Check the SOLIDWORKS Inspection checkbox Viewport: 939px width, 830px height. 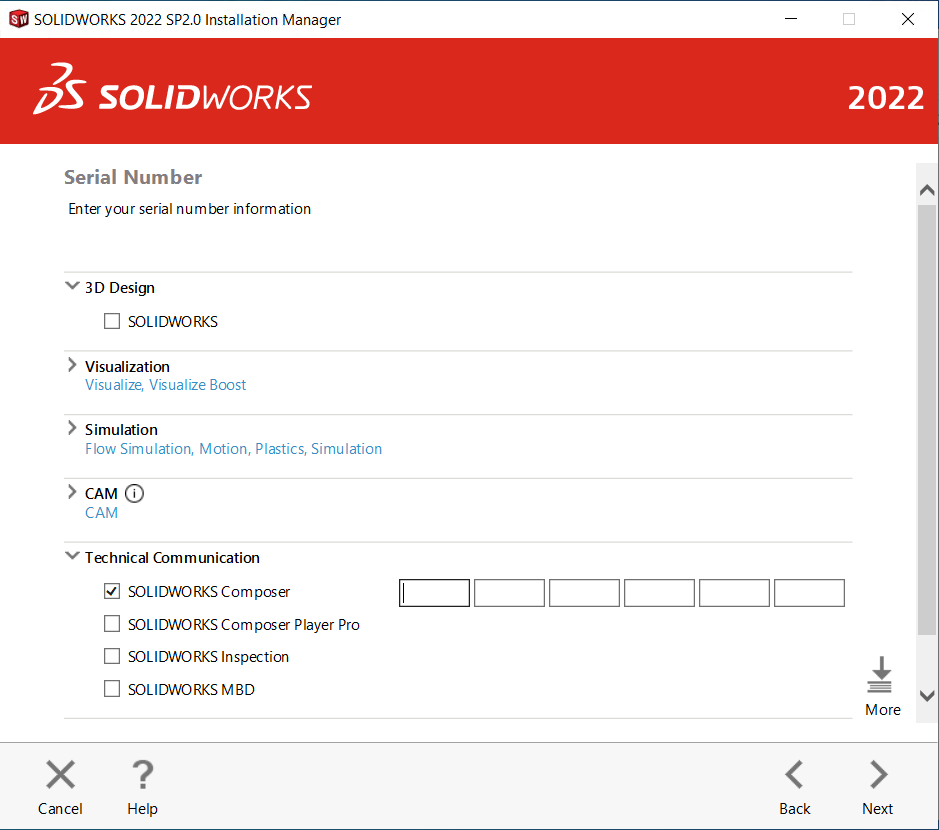click(112, 656)
